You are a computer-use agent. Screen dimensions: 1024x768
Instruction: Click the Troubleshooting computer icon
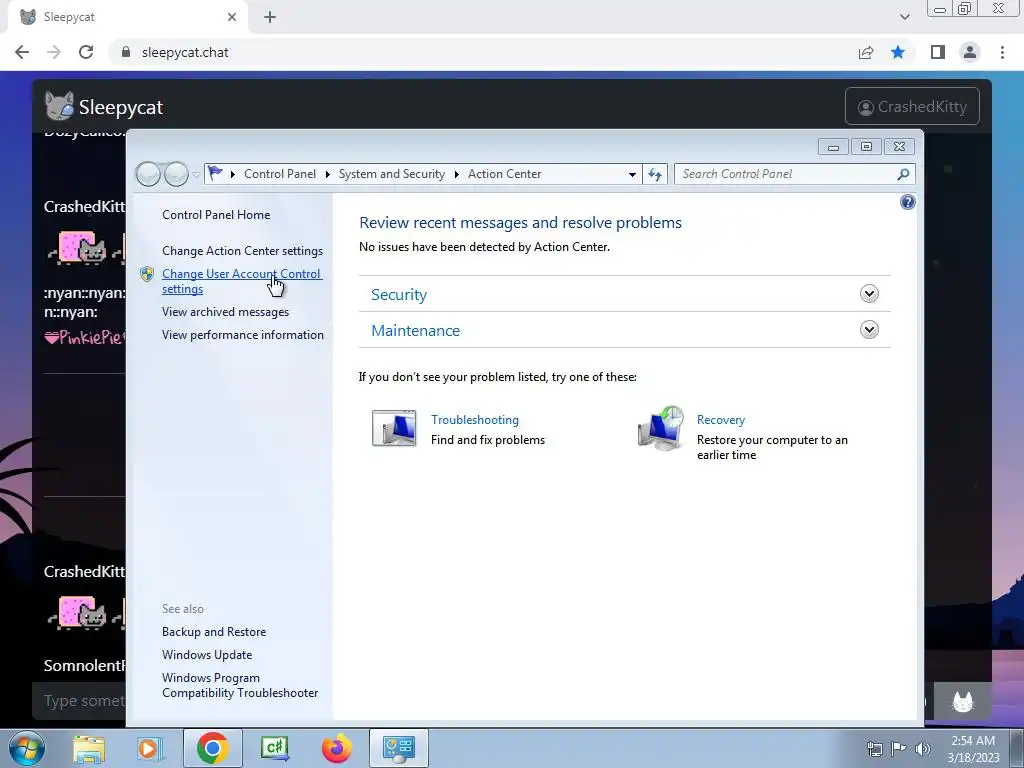[394, 428]
